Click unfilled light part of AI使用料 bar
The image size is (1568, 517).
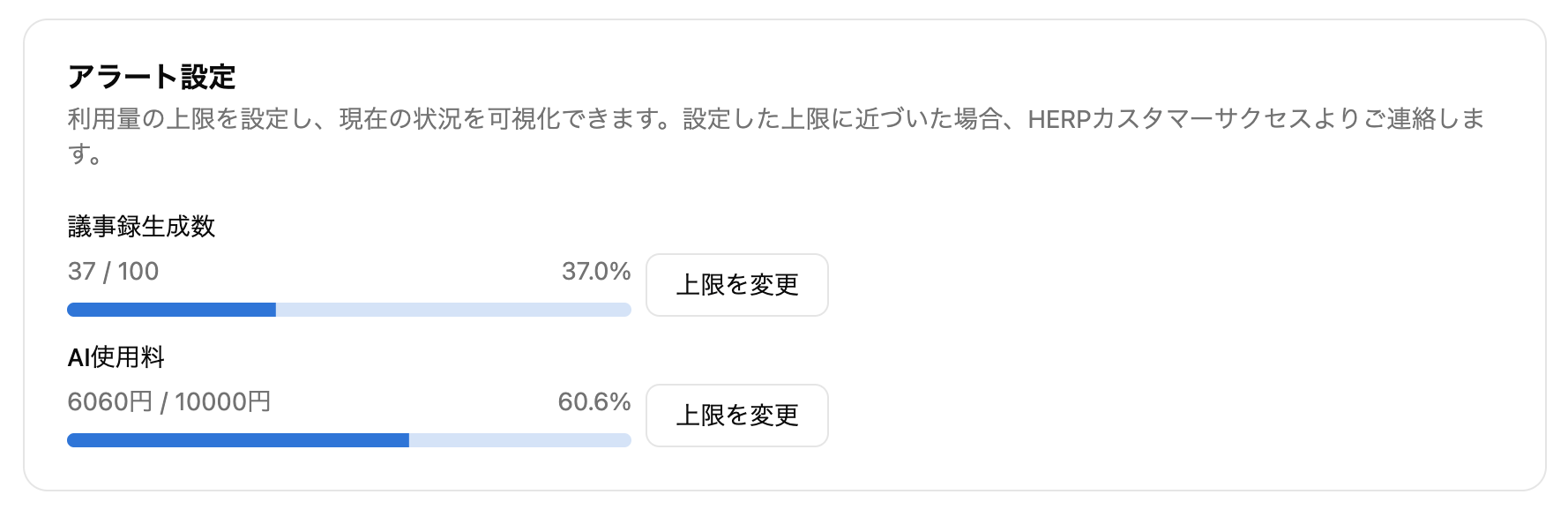coord(519,440)
